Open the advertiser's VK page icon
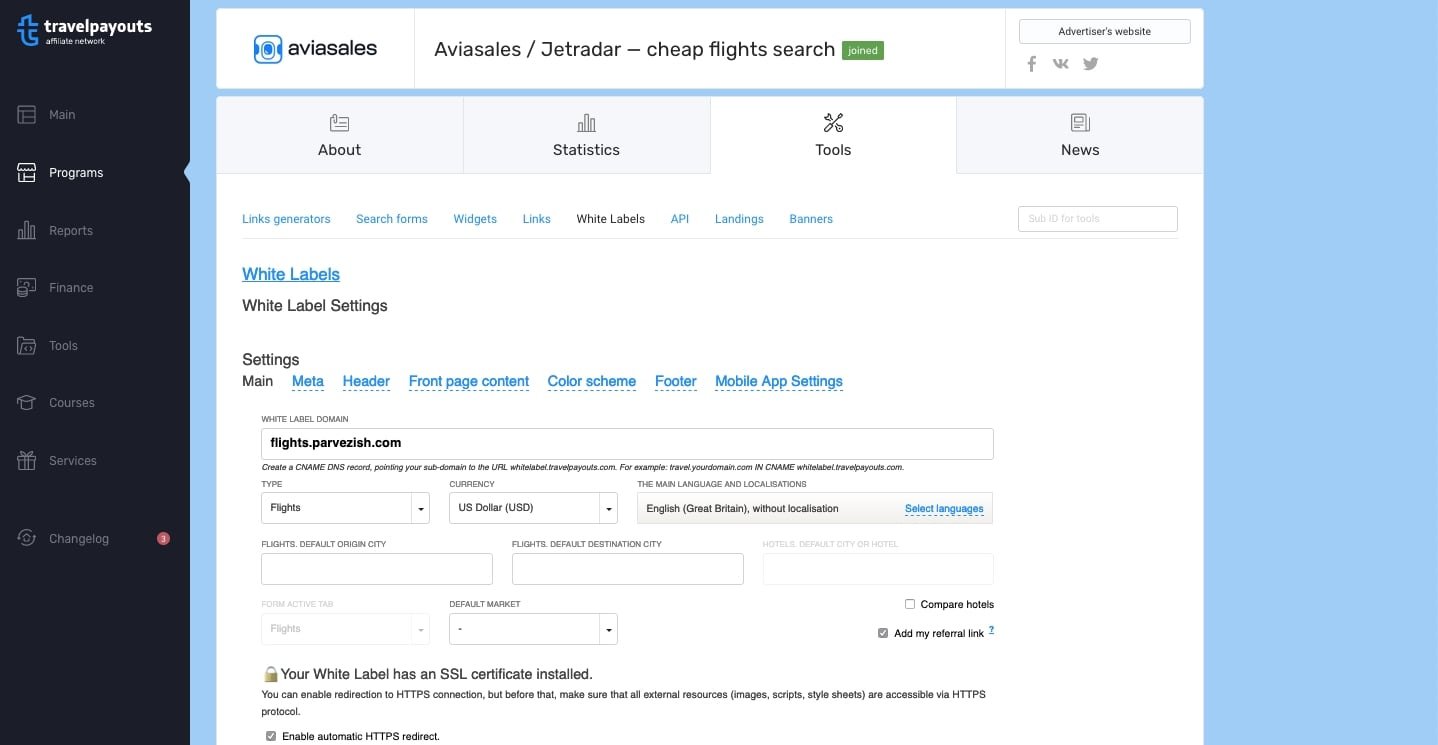1438x745 pixels. (x=1061, y=64)
